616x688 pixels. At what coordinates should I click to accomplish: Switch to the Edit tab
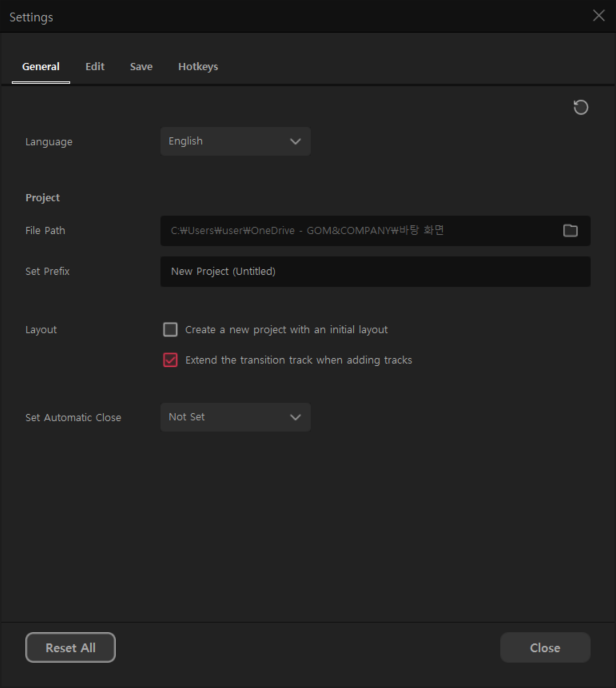pos(95,67)
